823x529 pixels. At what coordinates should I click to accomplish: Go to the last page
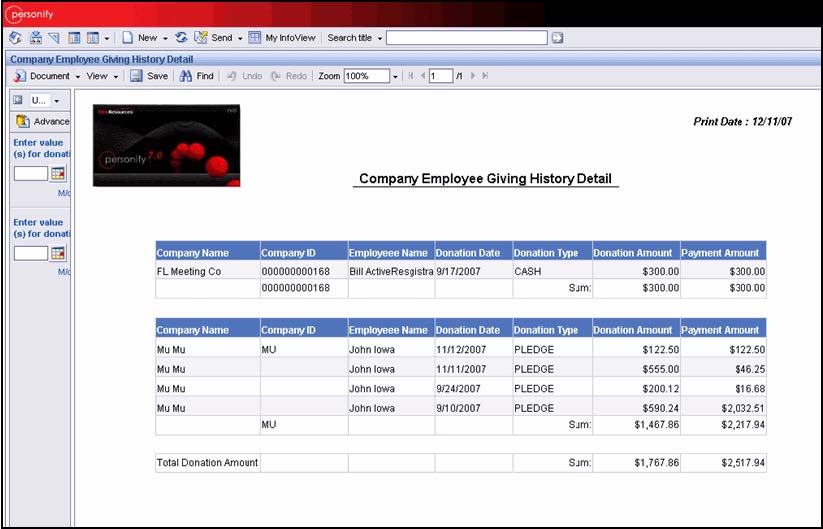(485, 76)
